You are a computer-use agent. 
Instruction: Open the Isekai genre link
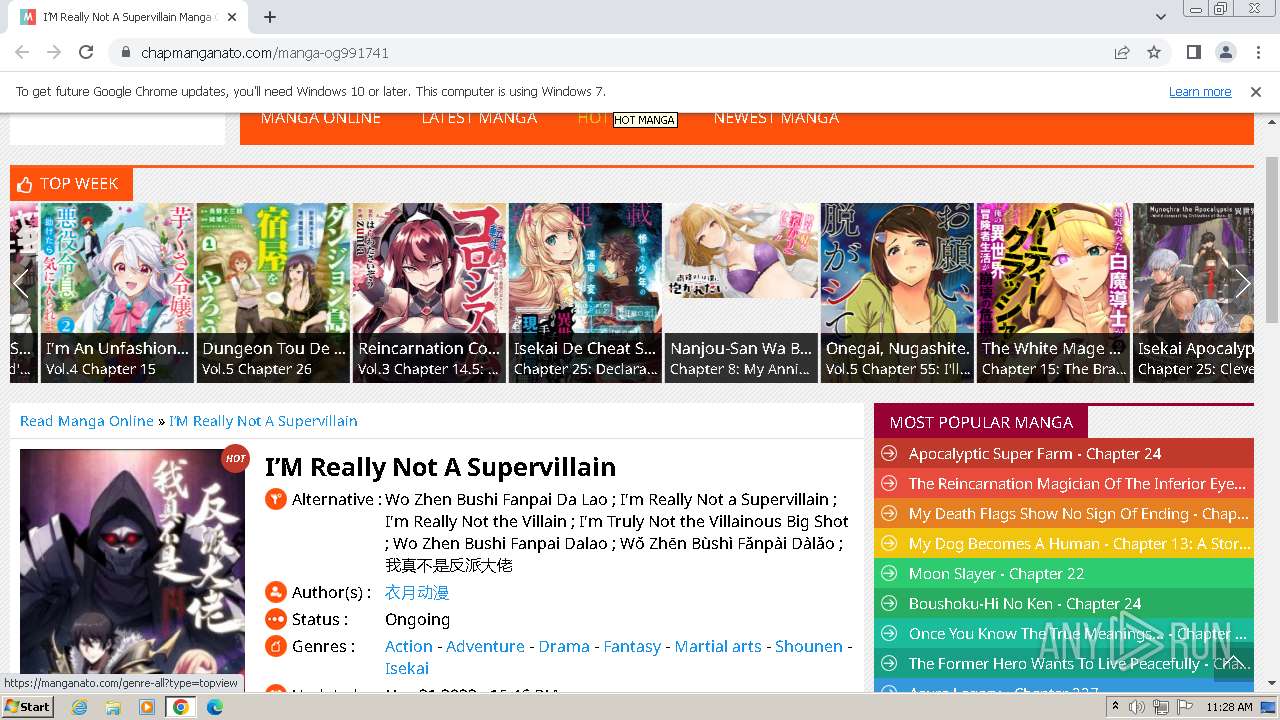[407, 669]
